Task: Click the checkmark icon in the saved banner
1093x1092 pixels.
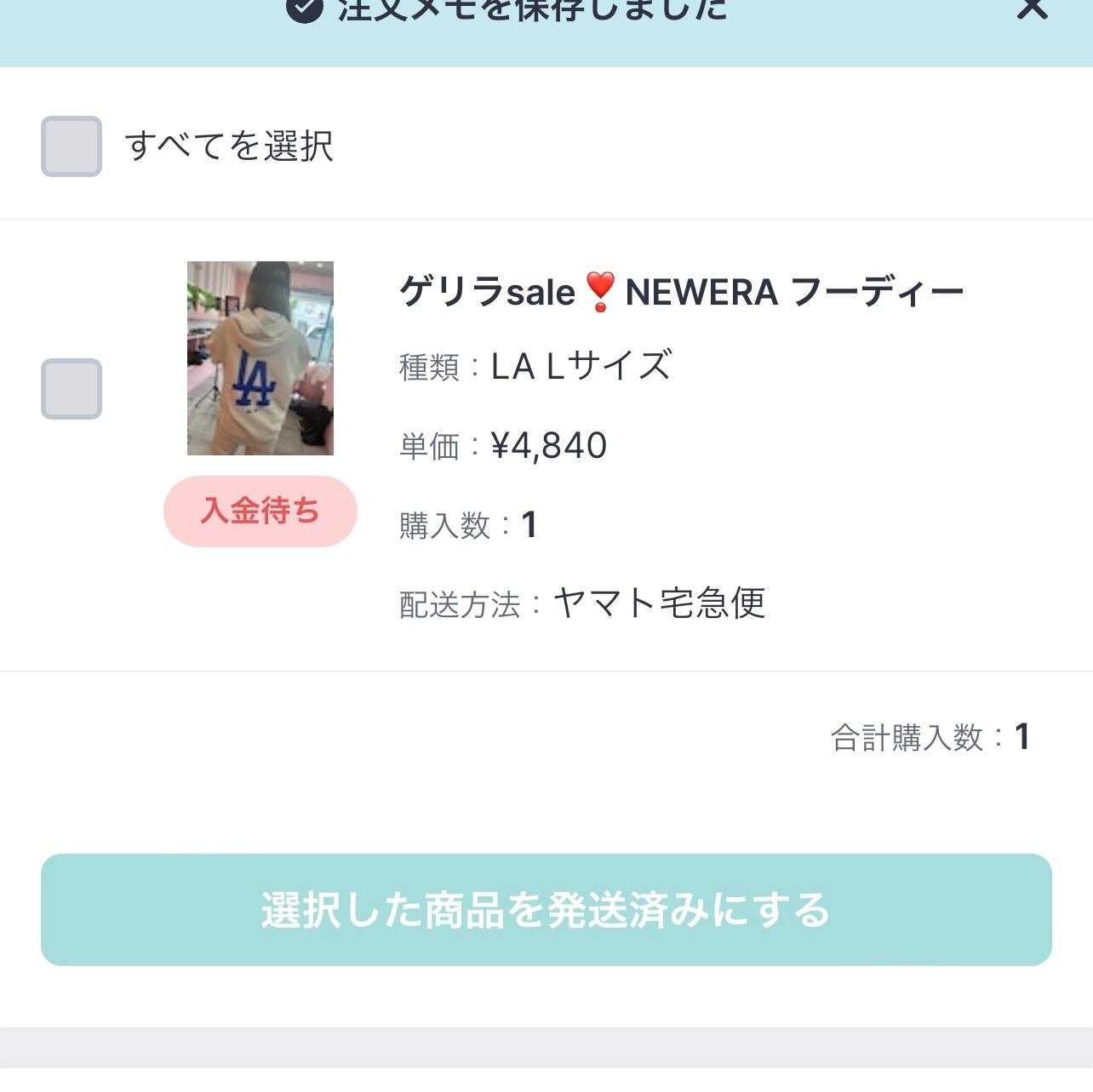Action: 304,9
